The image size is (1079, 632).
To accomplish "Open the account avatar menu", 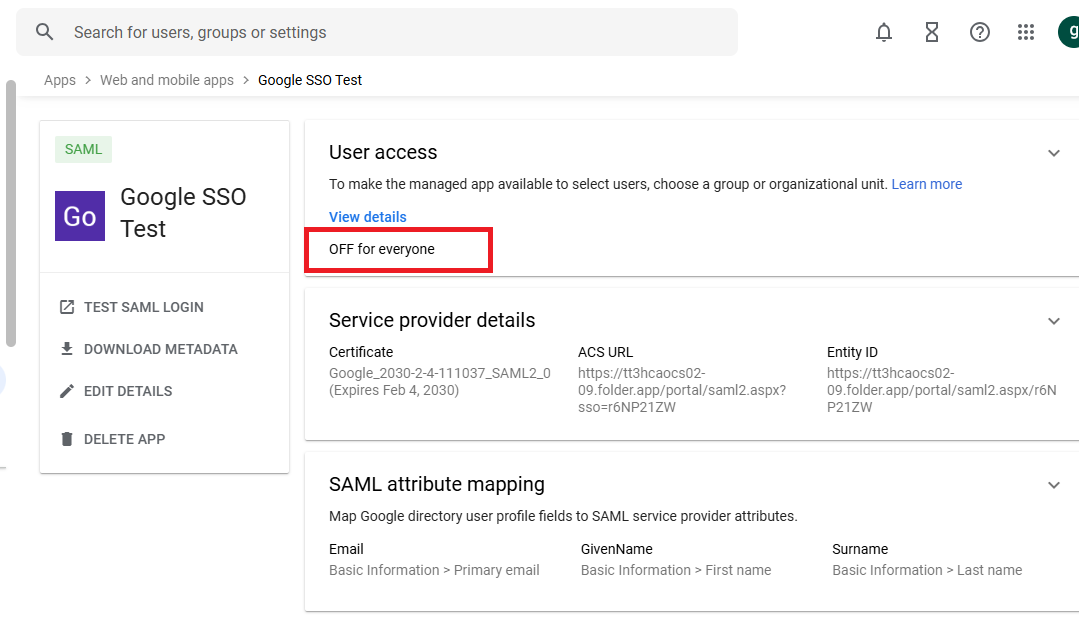I will click(x=1069, y=32).
